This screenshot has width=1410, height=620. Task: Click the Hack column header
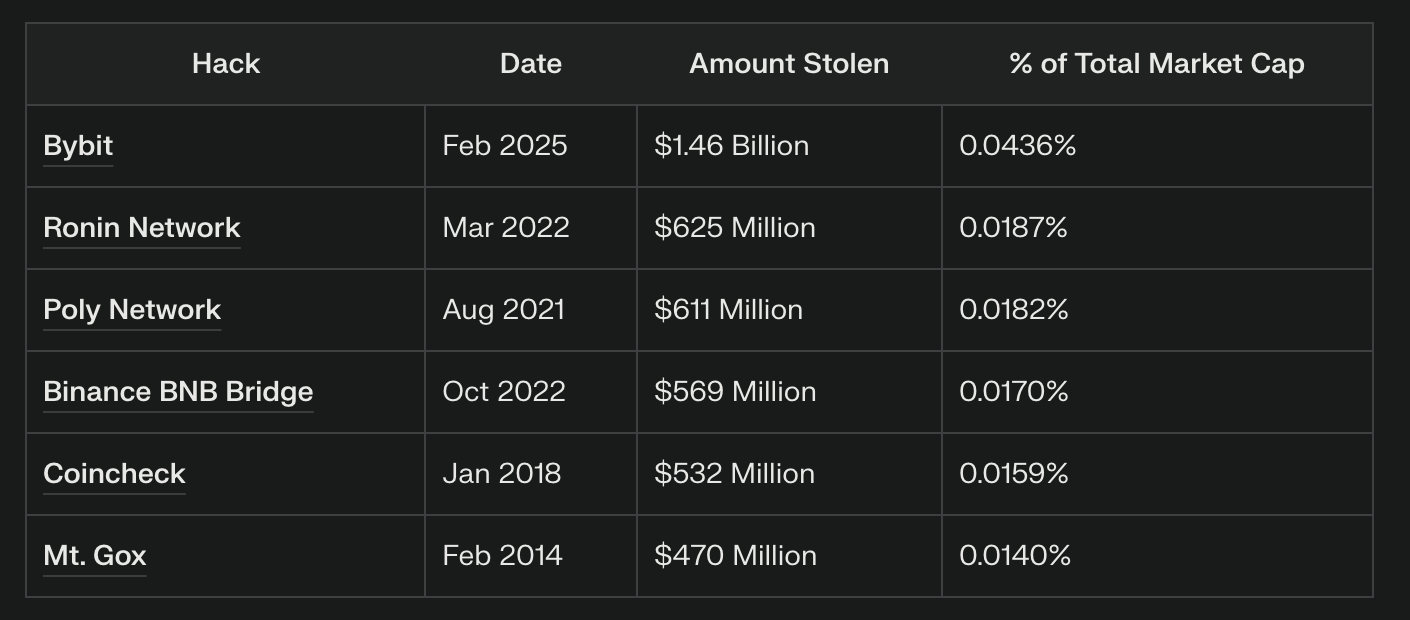[x=226, y=64]
